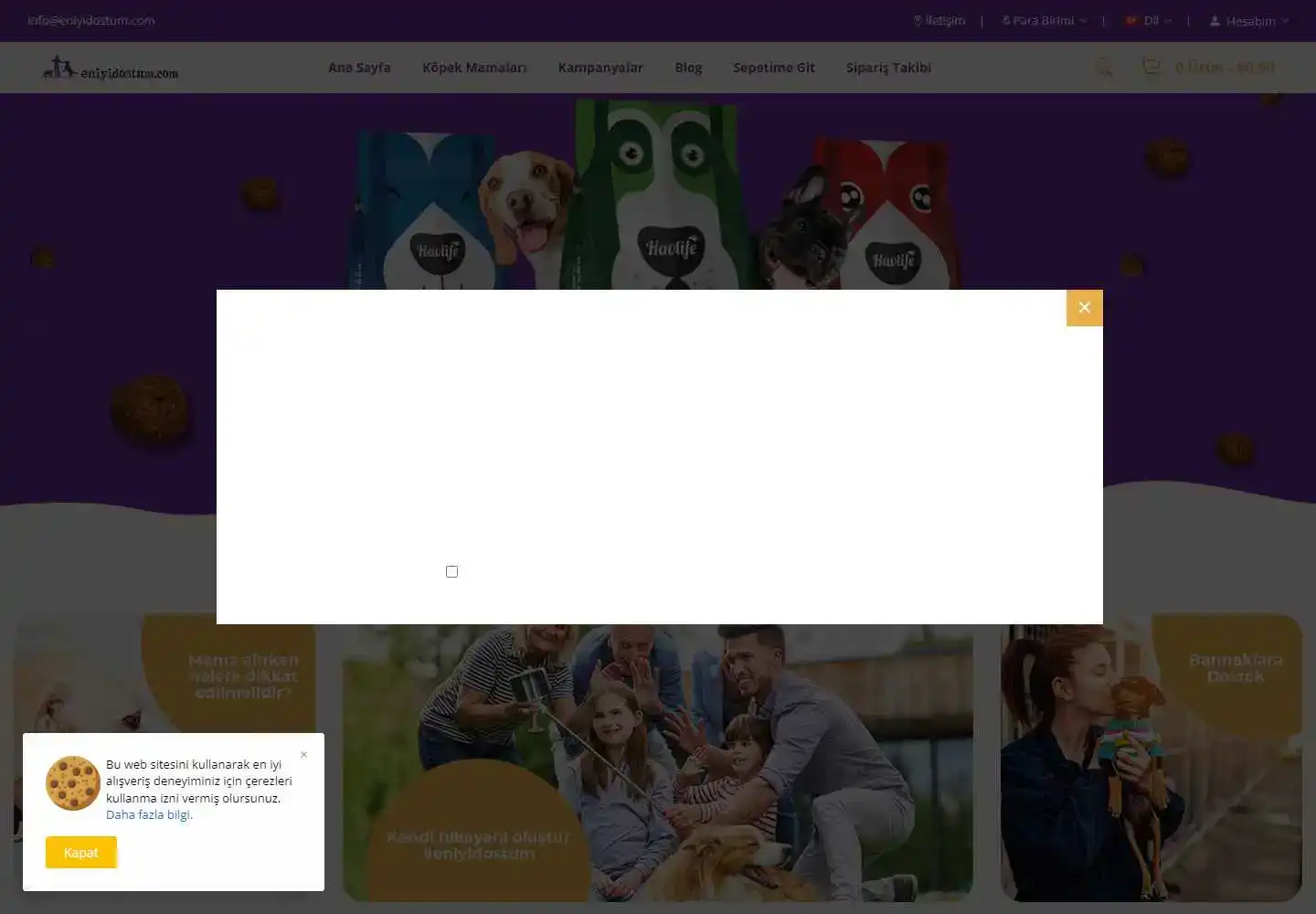The image size is (1316, 914).
Task: Open search with the magnifier icon
Action: [x=1104, y=67]
